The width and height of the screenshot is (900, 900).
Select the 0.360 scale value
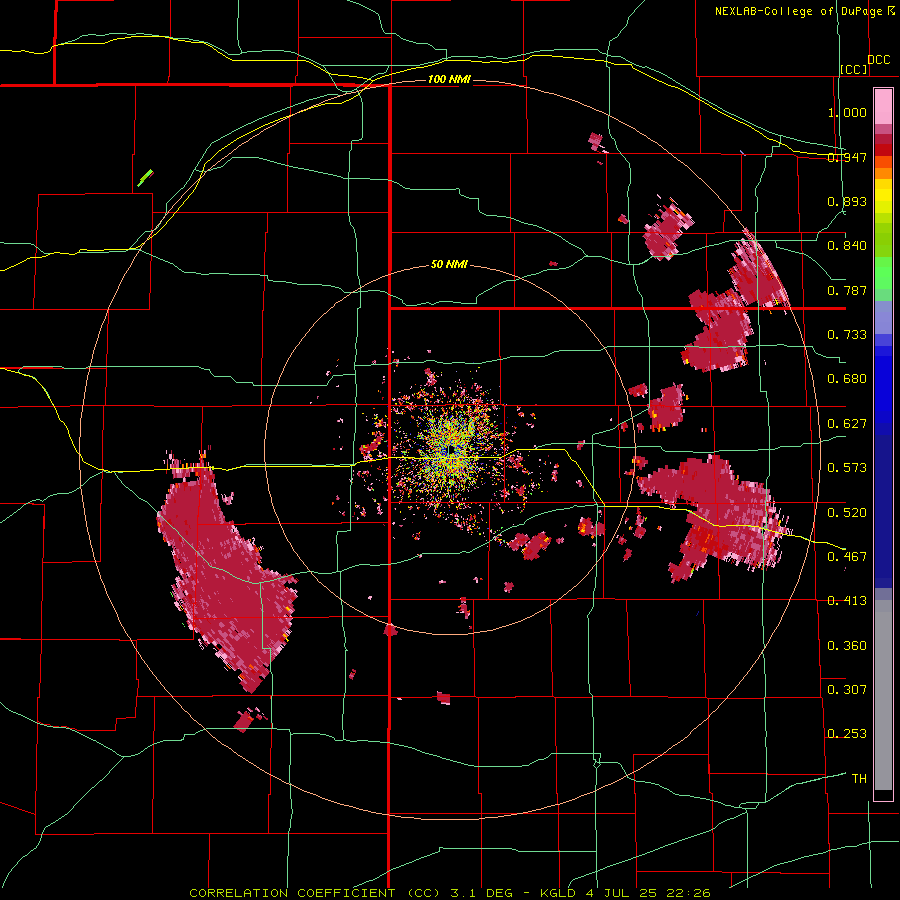pyautogui.click(x=847, y=646)
